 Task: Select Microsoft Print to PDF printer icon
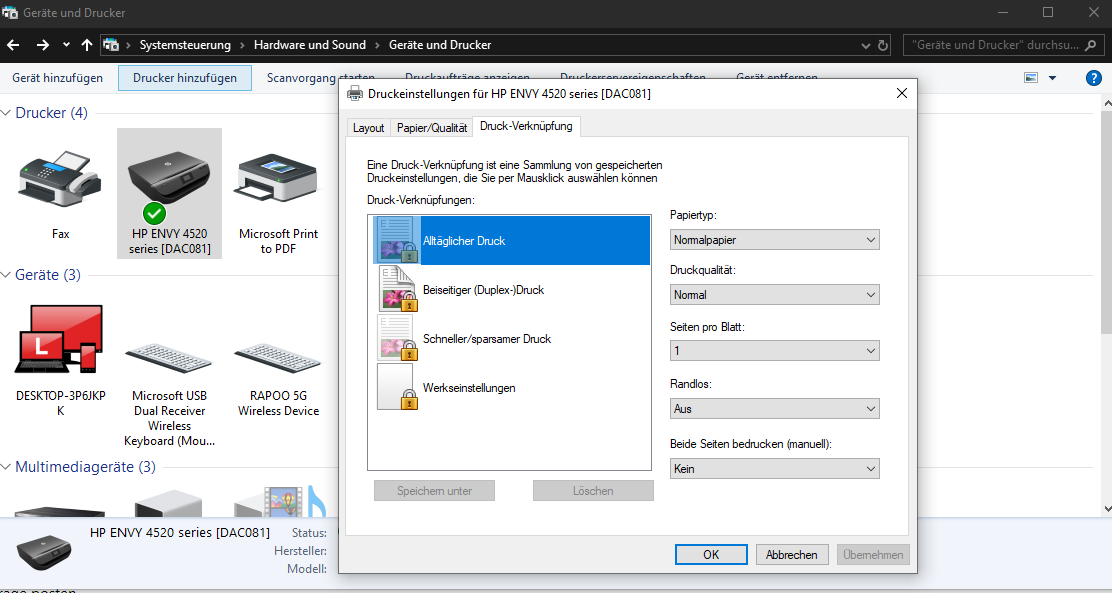(x=278, y=178)
